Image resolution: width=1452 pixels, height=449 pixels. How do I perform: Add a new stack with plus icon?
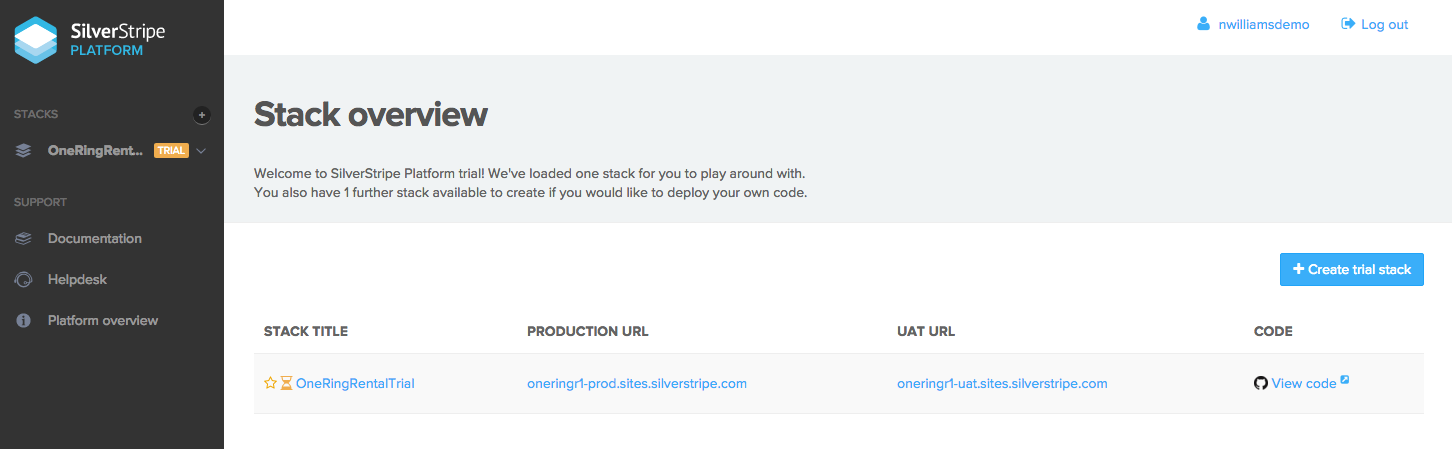coord(201,115)
